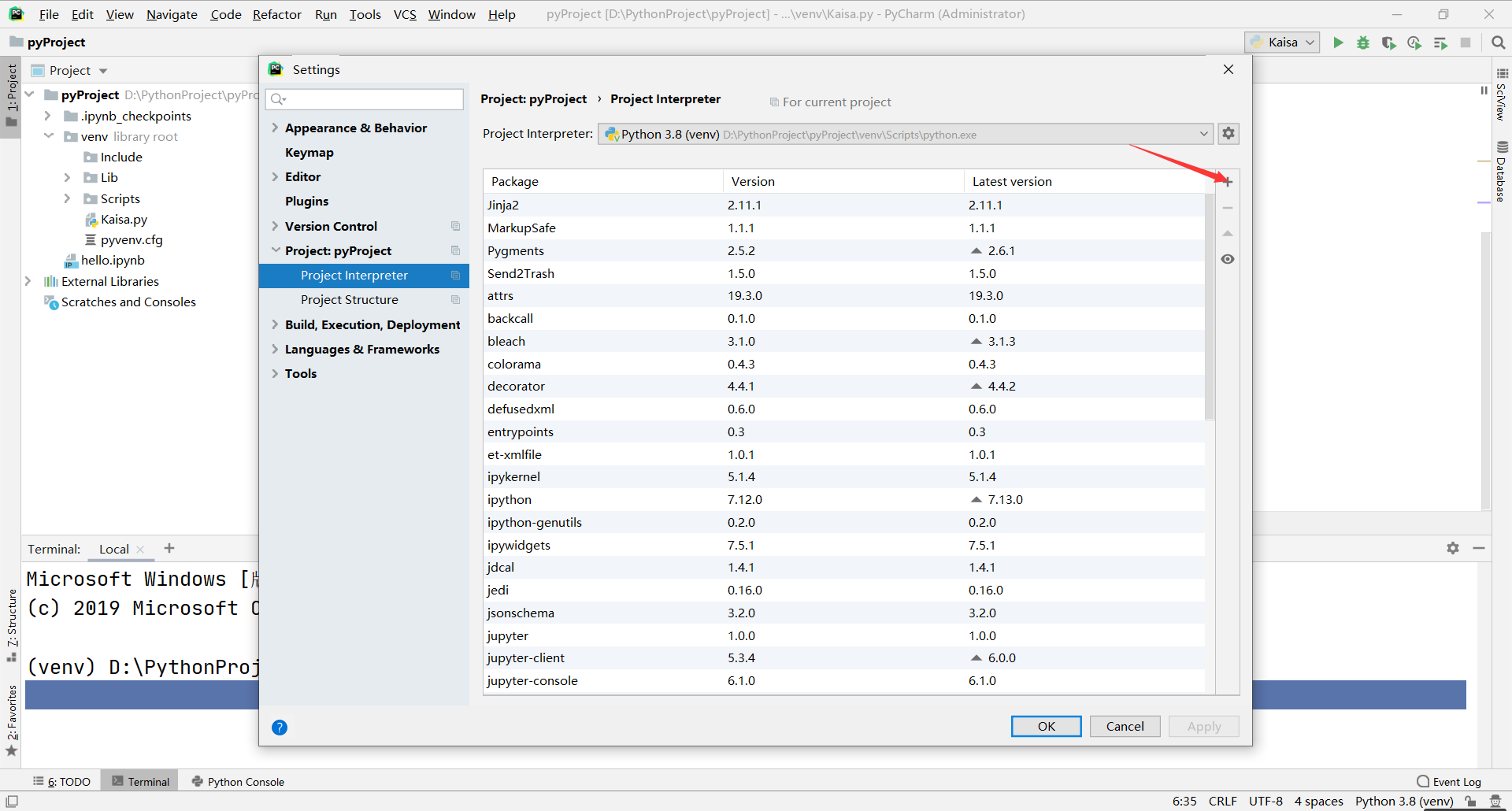The width and height of the screenshot is (1512, 811).
Task: Select the Pygments package row
Action: point(843,250)
